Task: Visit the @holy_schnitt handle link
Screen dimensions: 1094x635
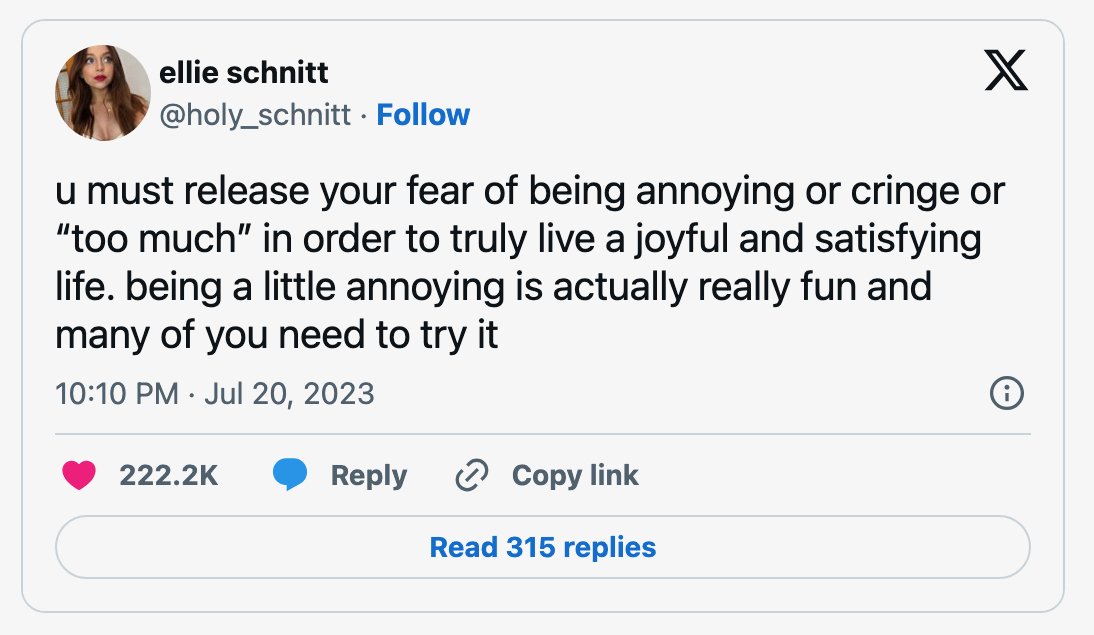Action: 255,114
